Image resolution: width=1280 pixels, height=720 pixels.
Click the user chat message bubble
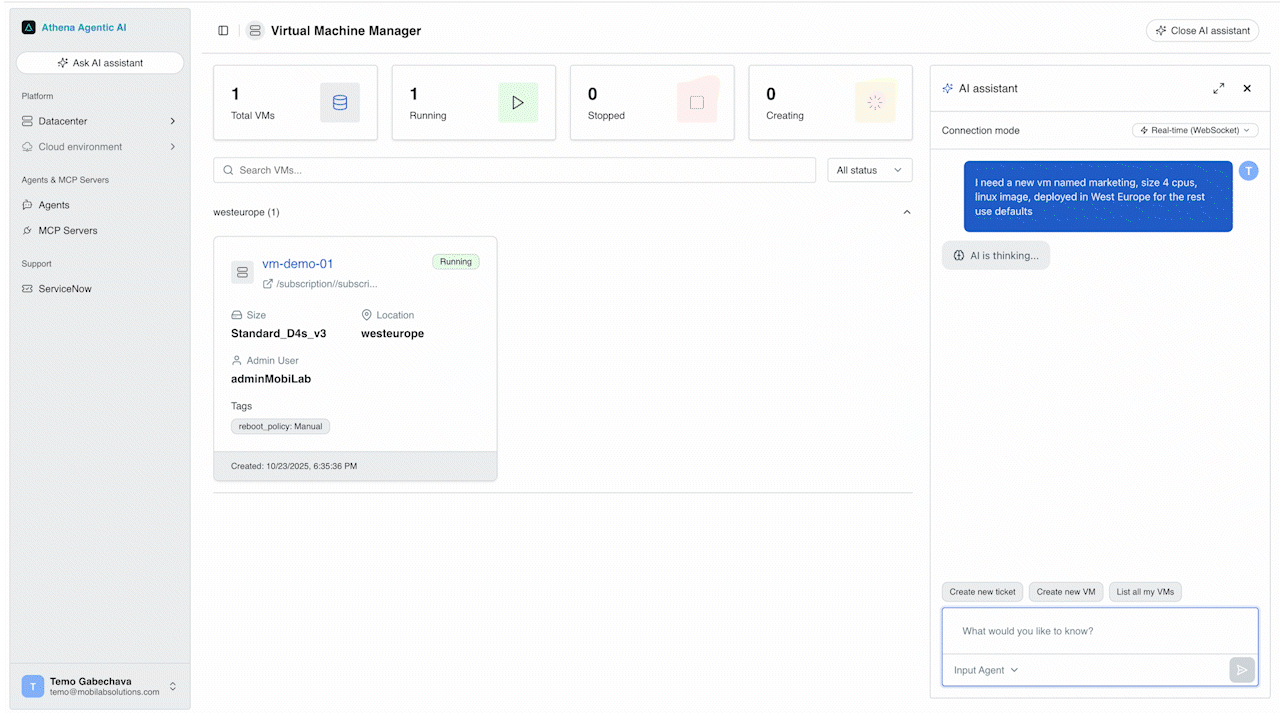tap(1098, 197)
